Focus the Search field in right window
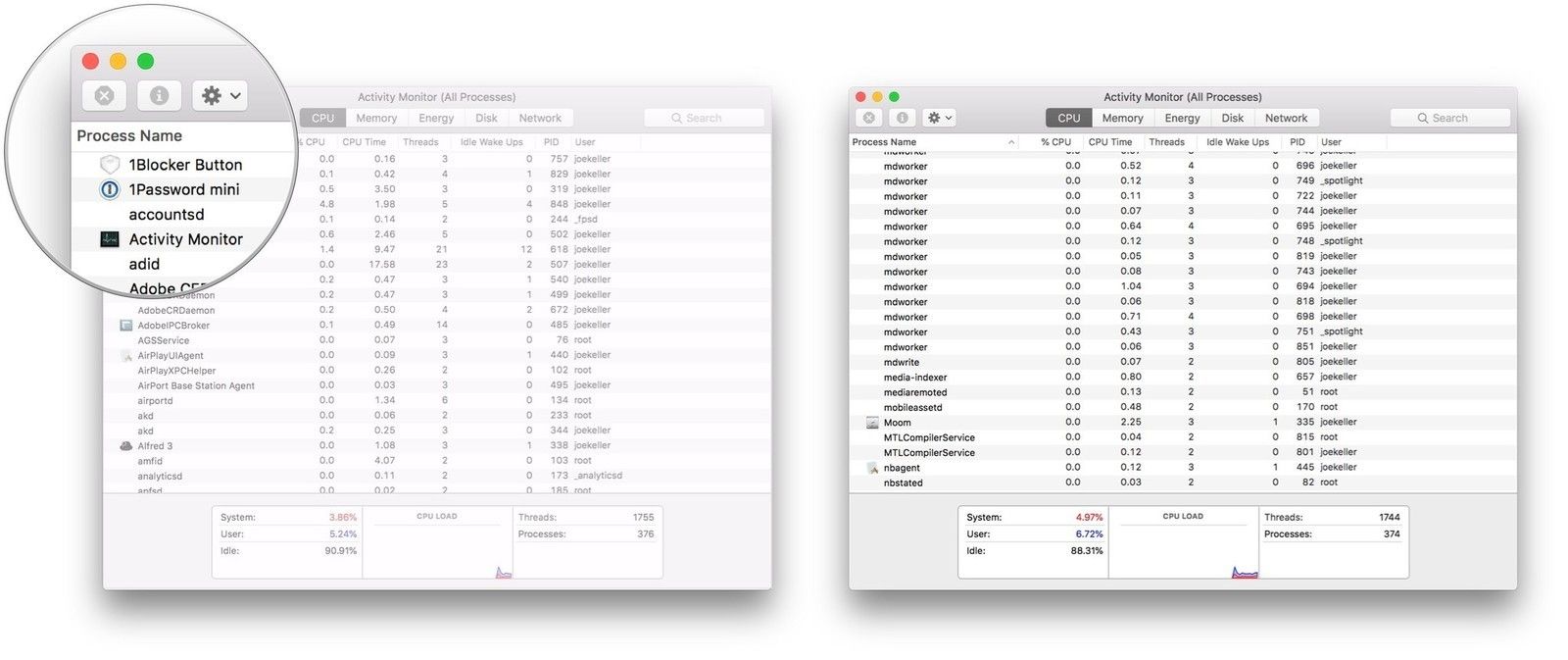This screenshot has width=1568, height=660. coord(1449,118)
